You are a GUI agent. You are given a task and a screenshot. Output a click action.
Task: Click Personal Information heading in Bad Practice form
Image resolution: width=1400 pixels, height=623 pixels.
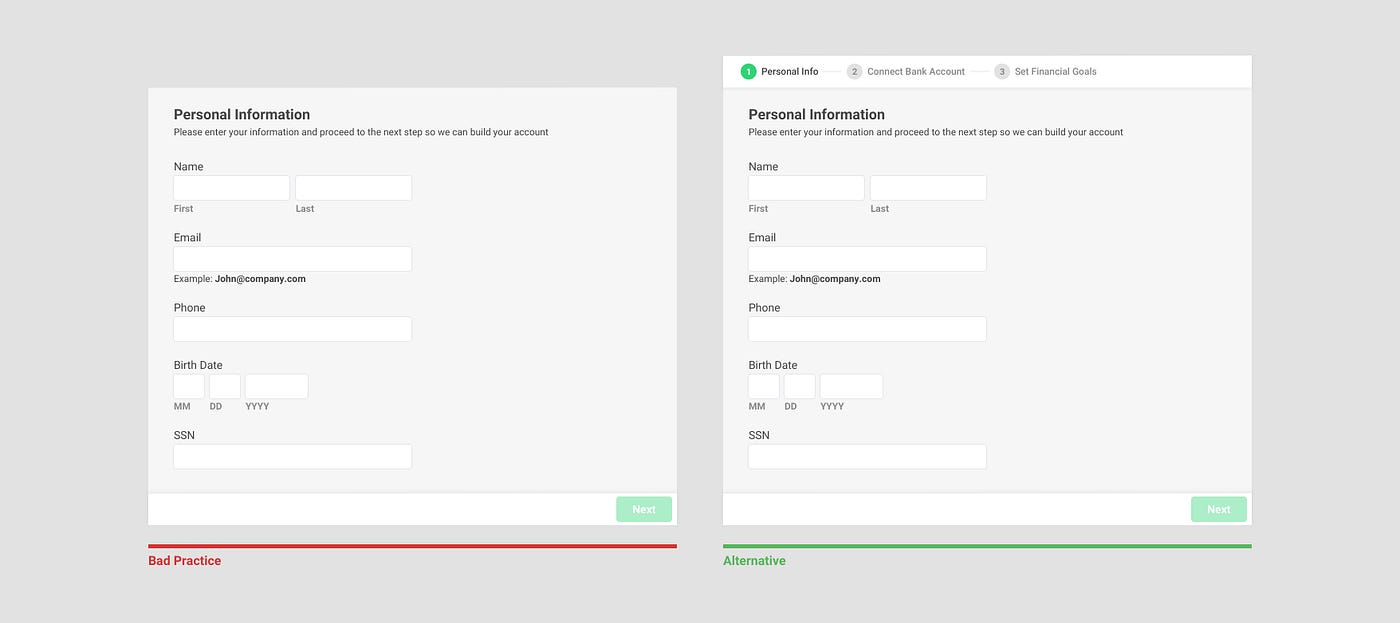pos(242,114)
